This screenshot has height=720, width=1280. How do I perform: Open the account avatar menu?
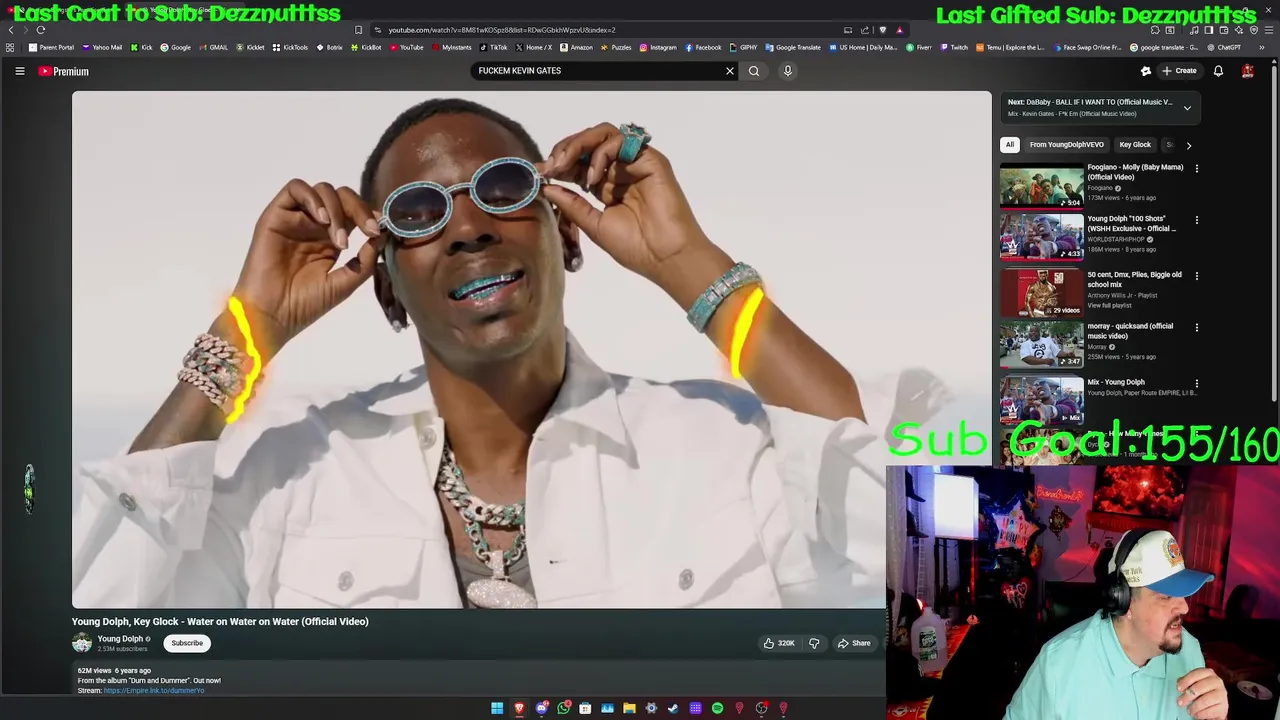pos(1247,71)
